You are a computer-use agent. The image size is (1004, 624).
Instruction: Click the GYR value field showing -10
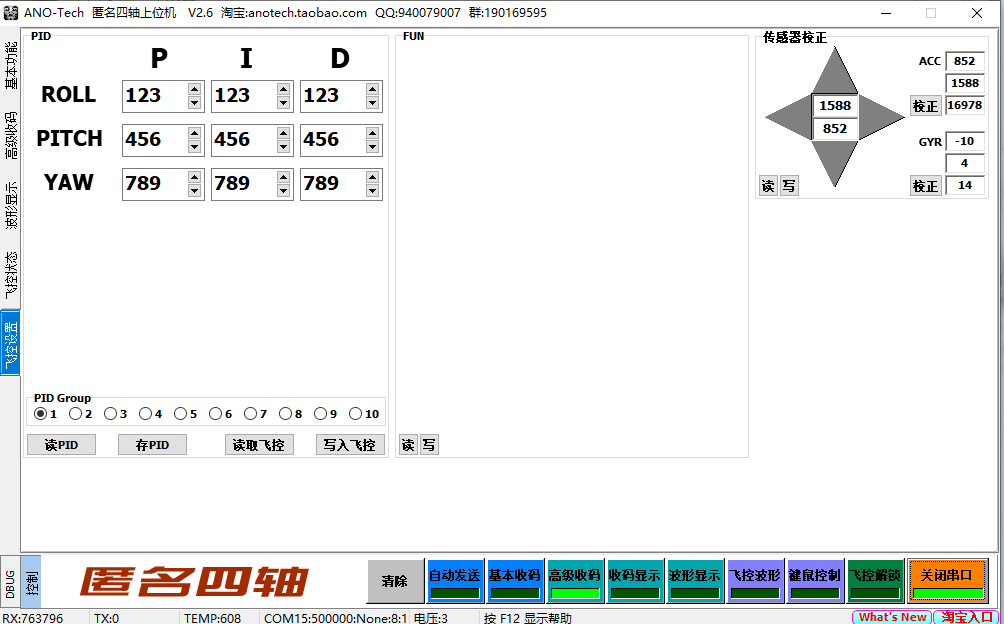tap(964, 141)
